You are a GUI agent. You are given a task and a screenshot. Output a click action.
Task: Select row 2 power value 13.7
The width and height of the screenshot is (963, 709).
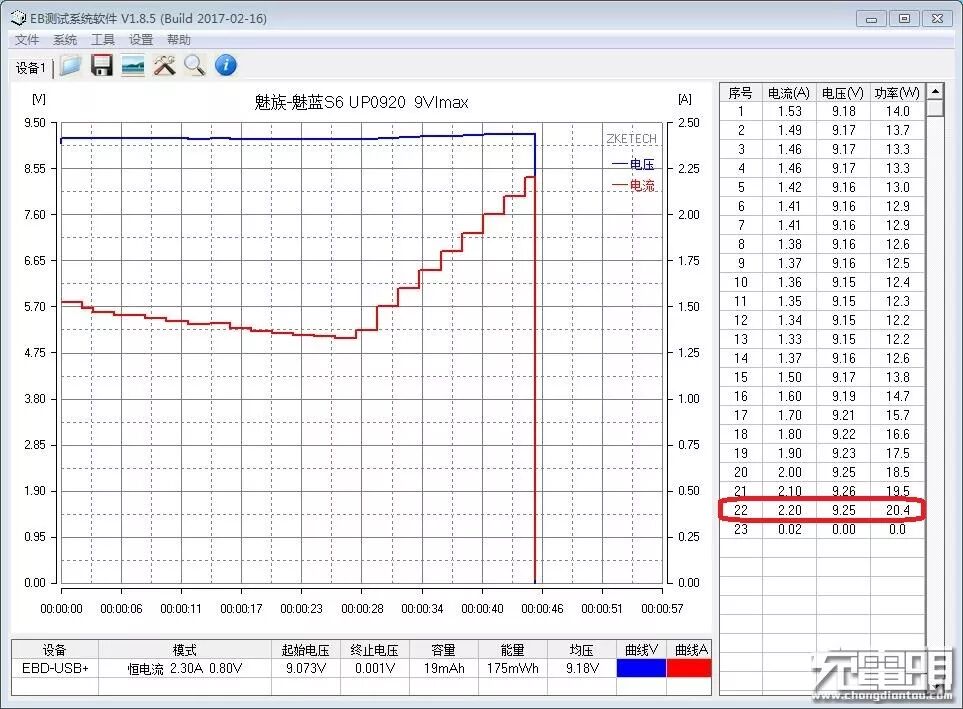click(897, 130)
